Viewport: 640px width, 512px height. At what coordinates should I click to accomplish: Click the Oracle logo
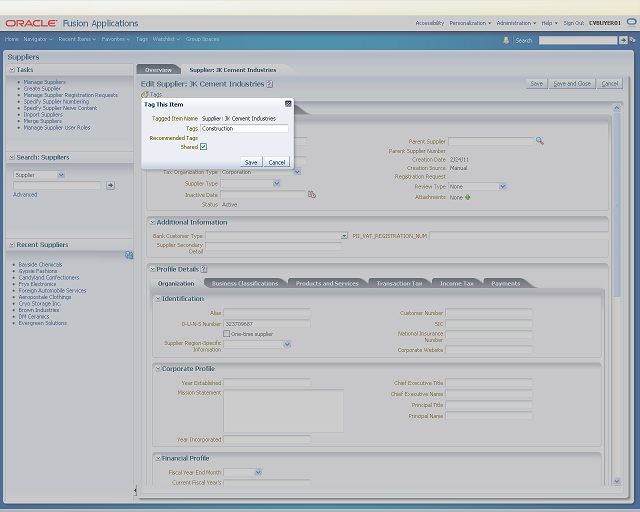(31, 23)
